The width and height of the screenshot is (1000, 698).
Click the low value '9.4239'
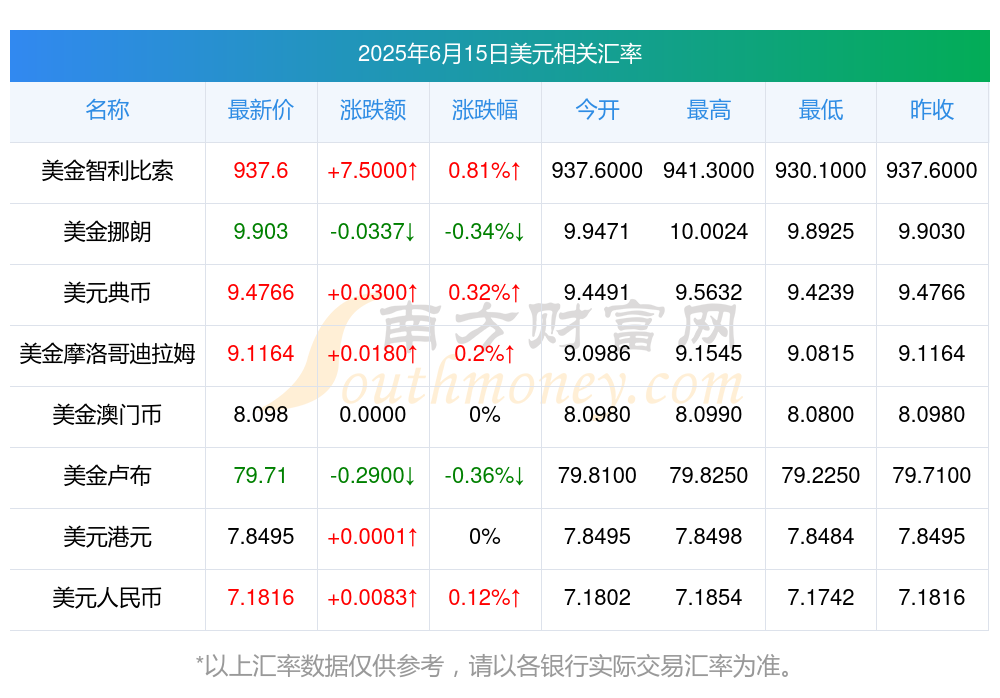(x=821, y=293)
